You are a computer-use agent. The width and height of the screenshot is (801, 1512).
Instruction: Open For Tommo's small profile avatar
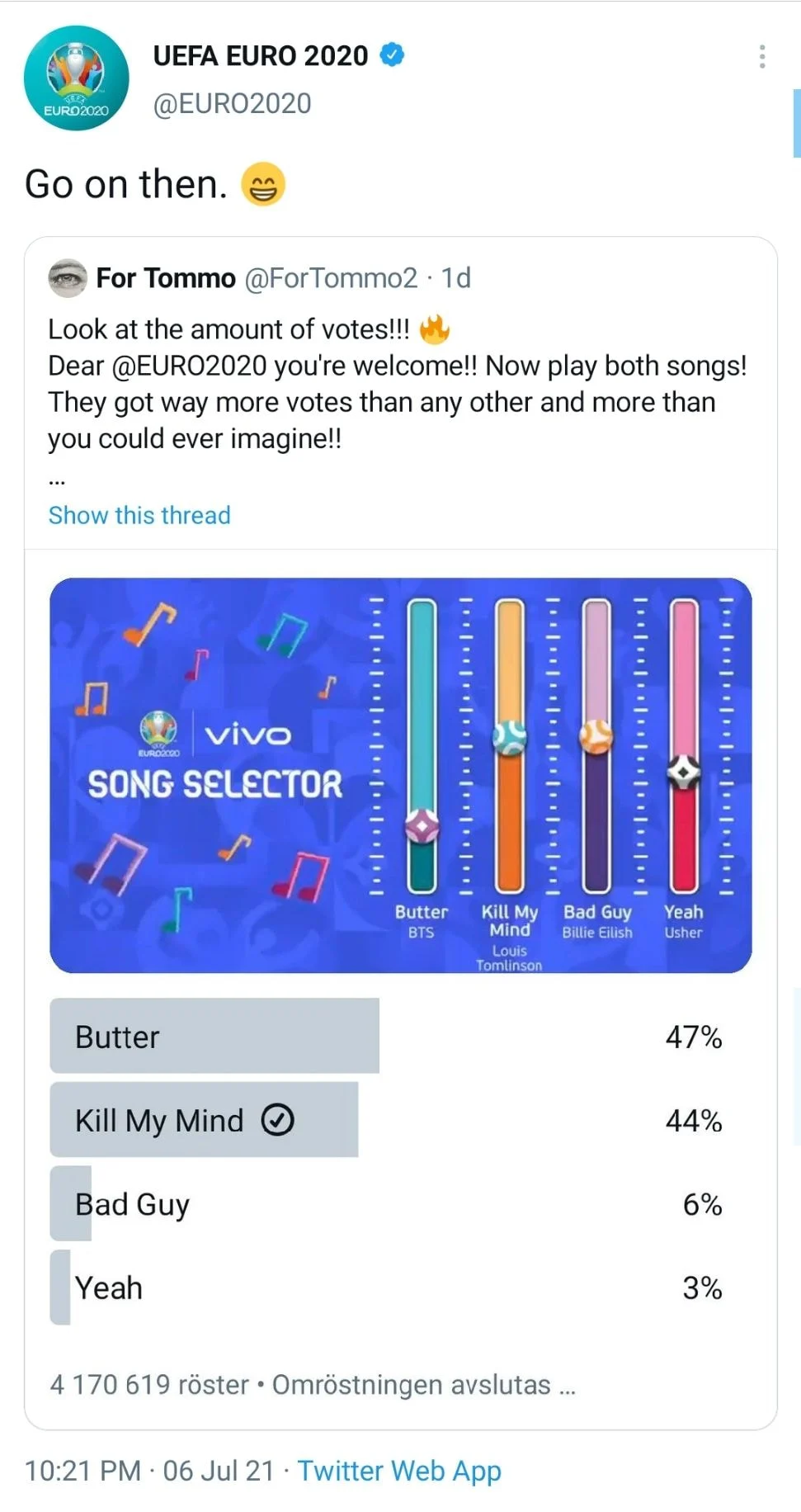68,278
